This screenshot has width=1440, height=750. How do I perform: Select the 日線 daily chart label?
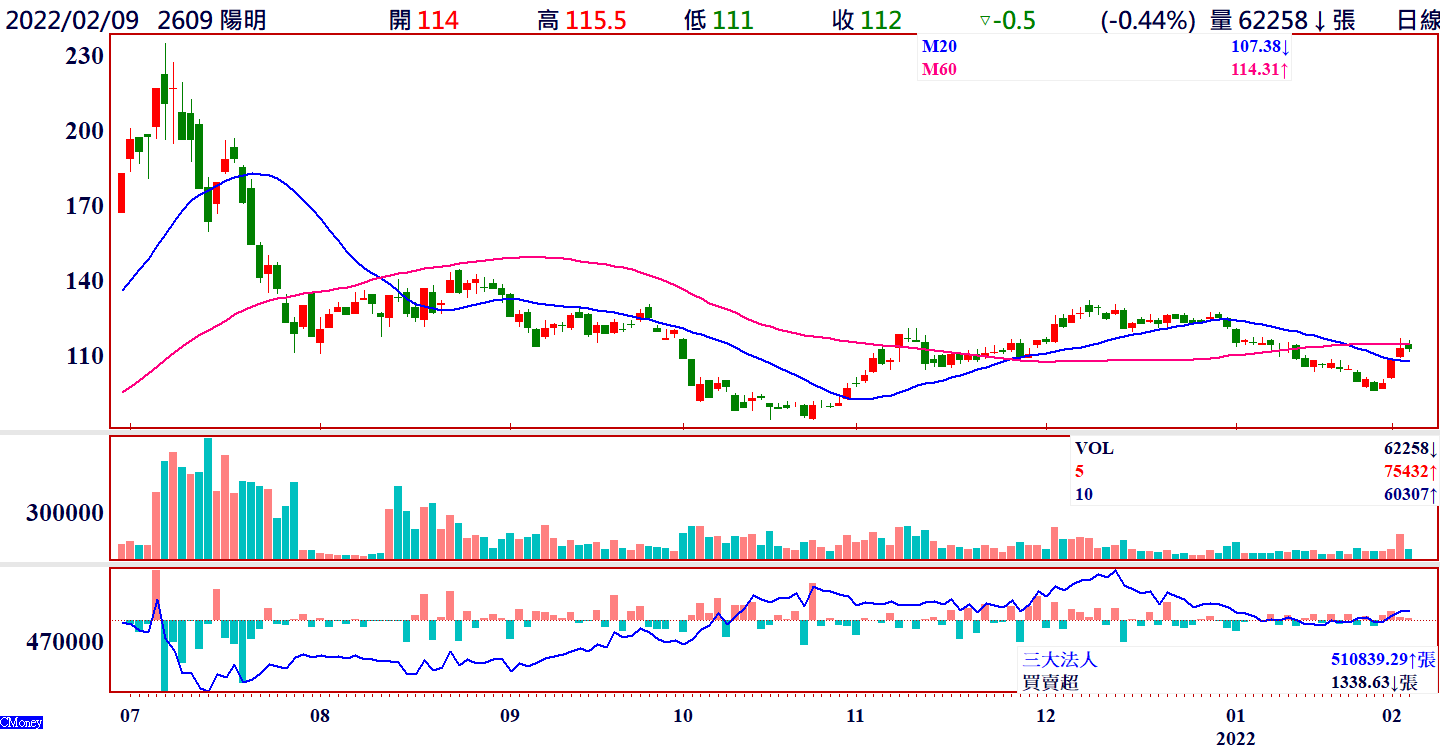1417,20
